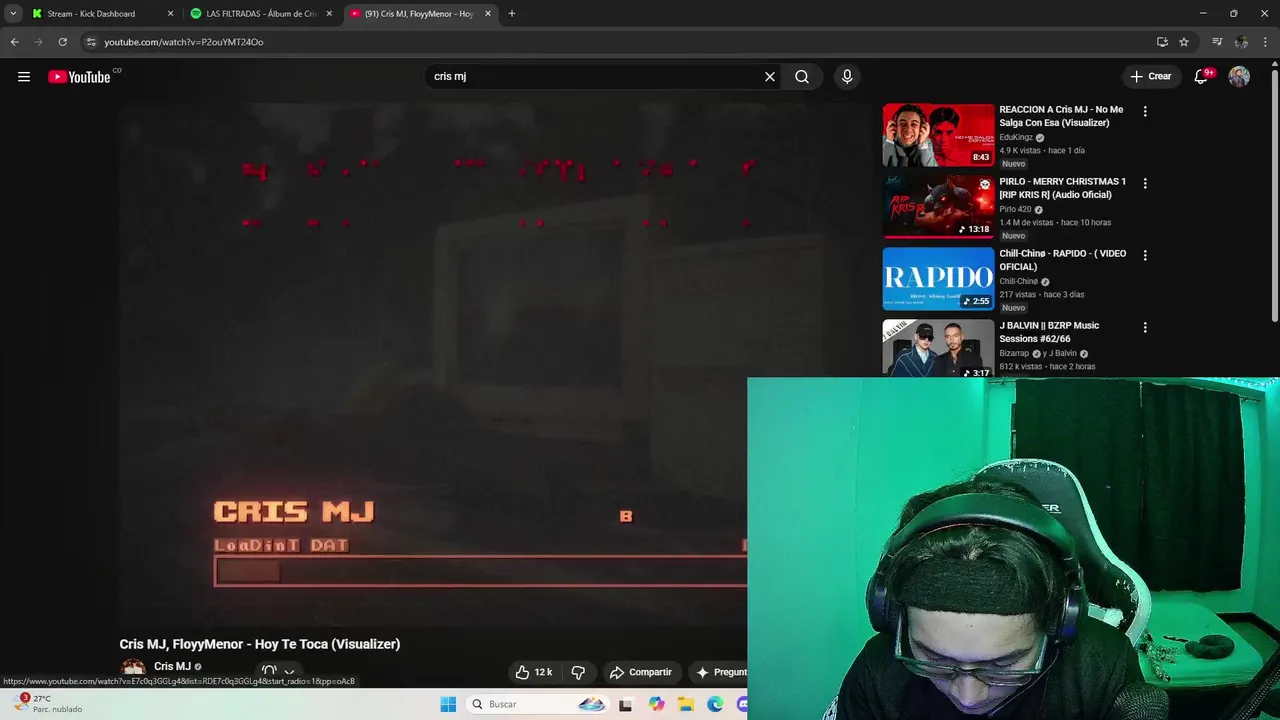Open a new browser tab

(x=512, y=14)
